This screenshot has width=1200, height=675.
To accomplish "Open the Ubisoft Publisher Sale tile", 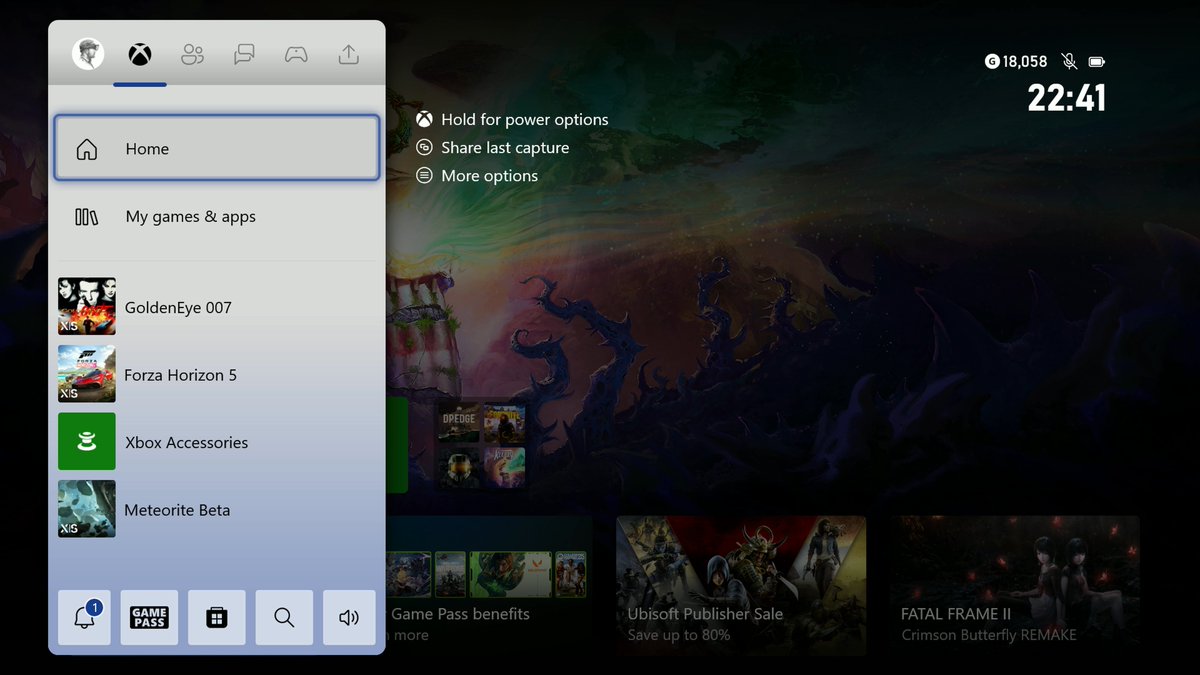I will pos(741,585).
